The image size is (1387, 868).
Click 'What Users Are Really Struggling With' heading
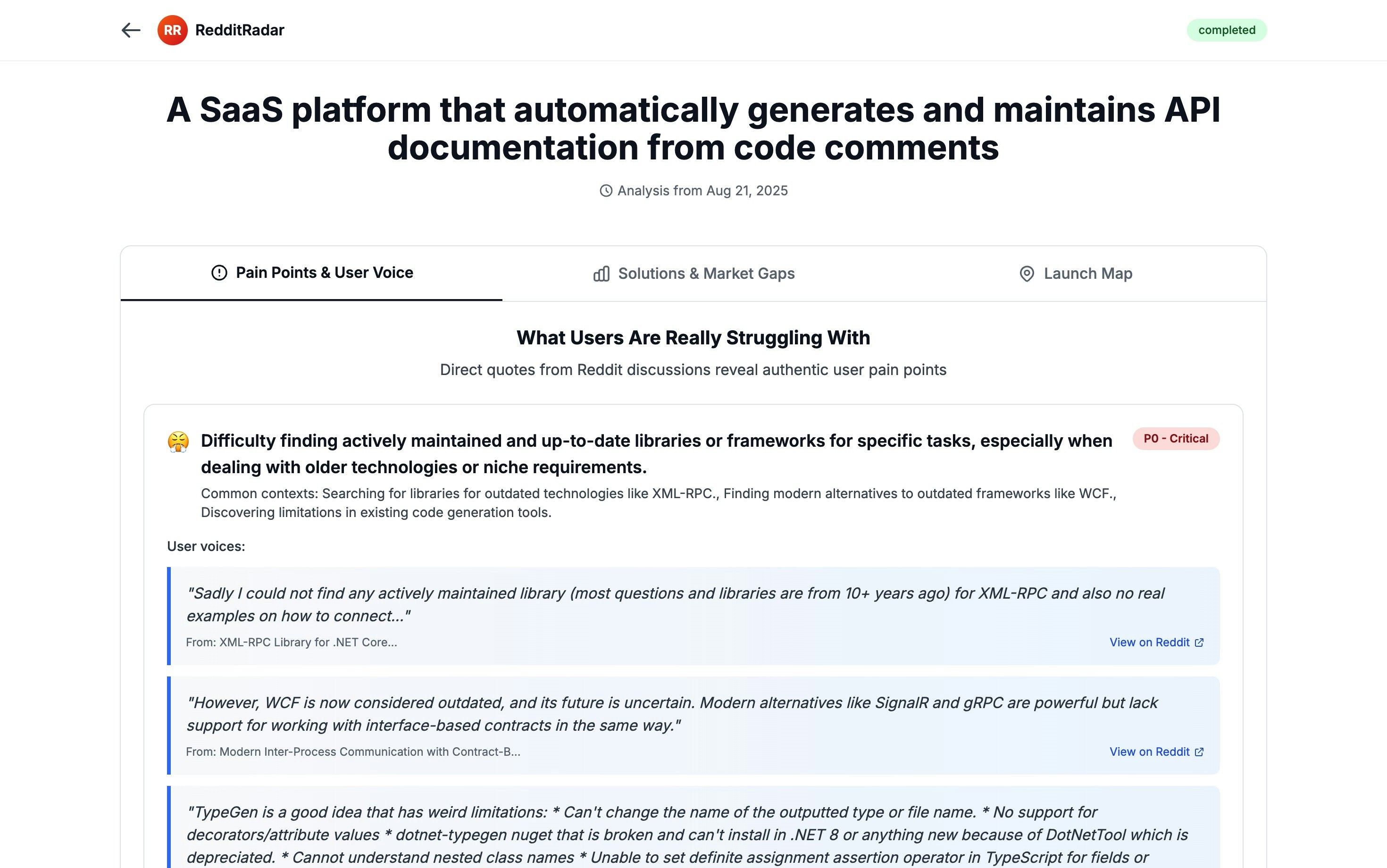click(x=693, y=338)
